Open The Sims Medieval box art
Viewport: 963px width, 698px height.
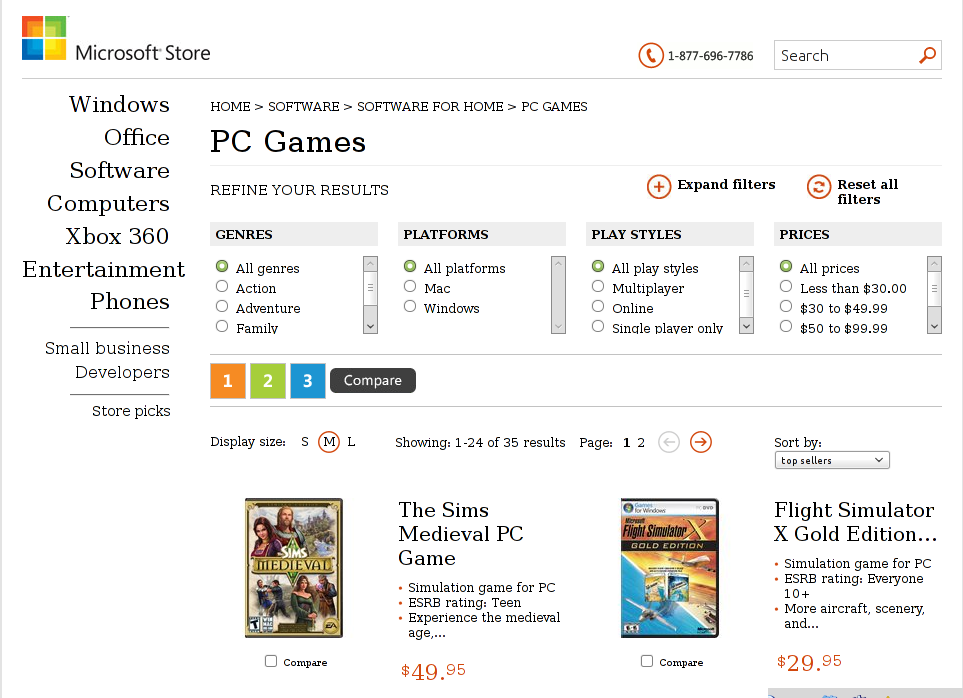294,568
